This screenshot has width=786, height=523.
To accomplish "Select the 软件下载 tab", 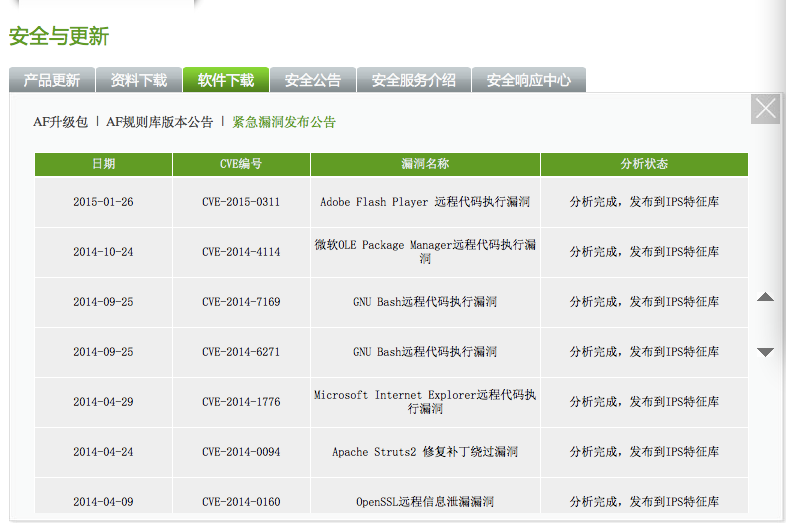I will coord(226,80).
